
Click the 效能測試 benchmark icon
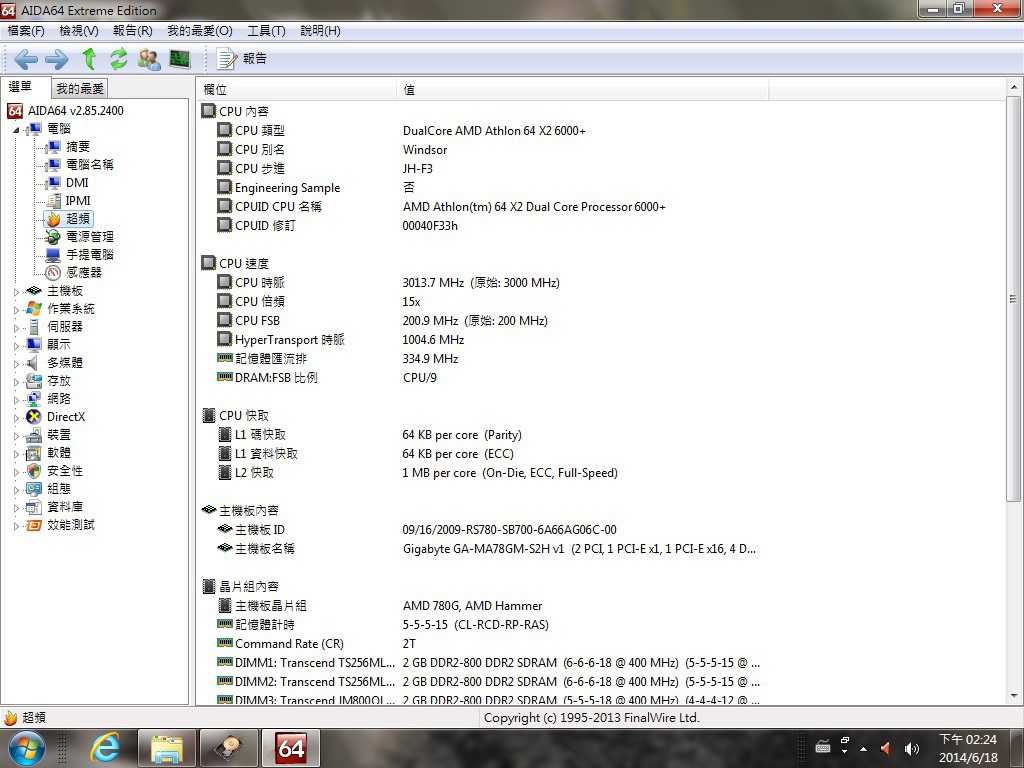coord(34,525)
